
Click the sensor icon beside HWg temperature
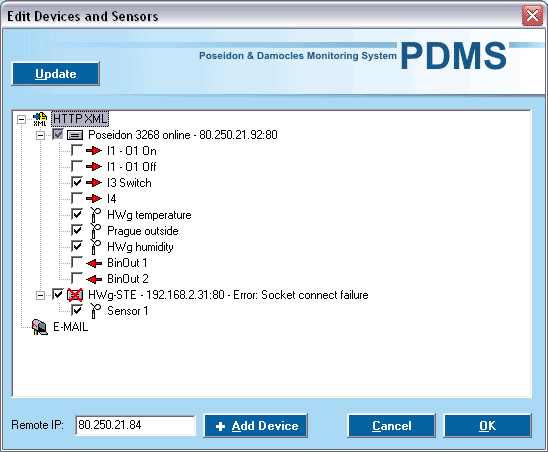tap(95, 215)
